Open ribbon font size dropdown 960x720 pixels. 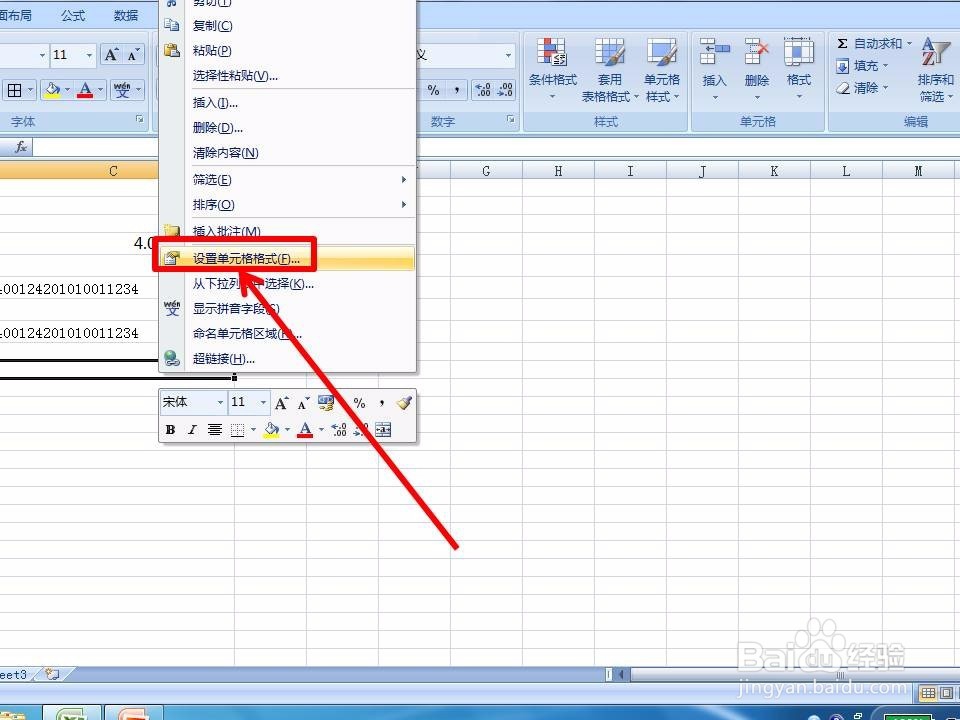click(x=89, y=55)
